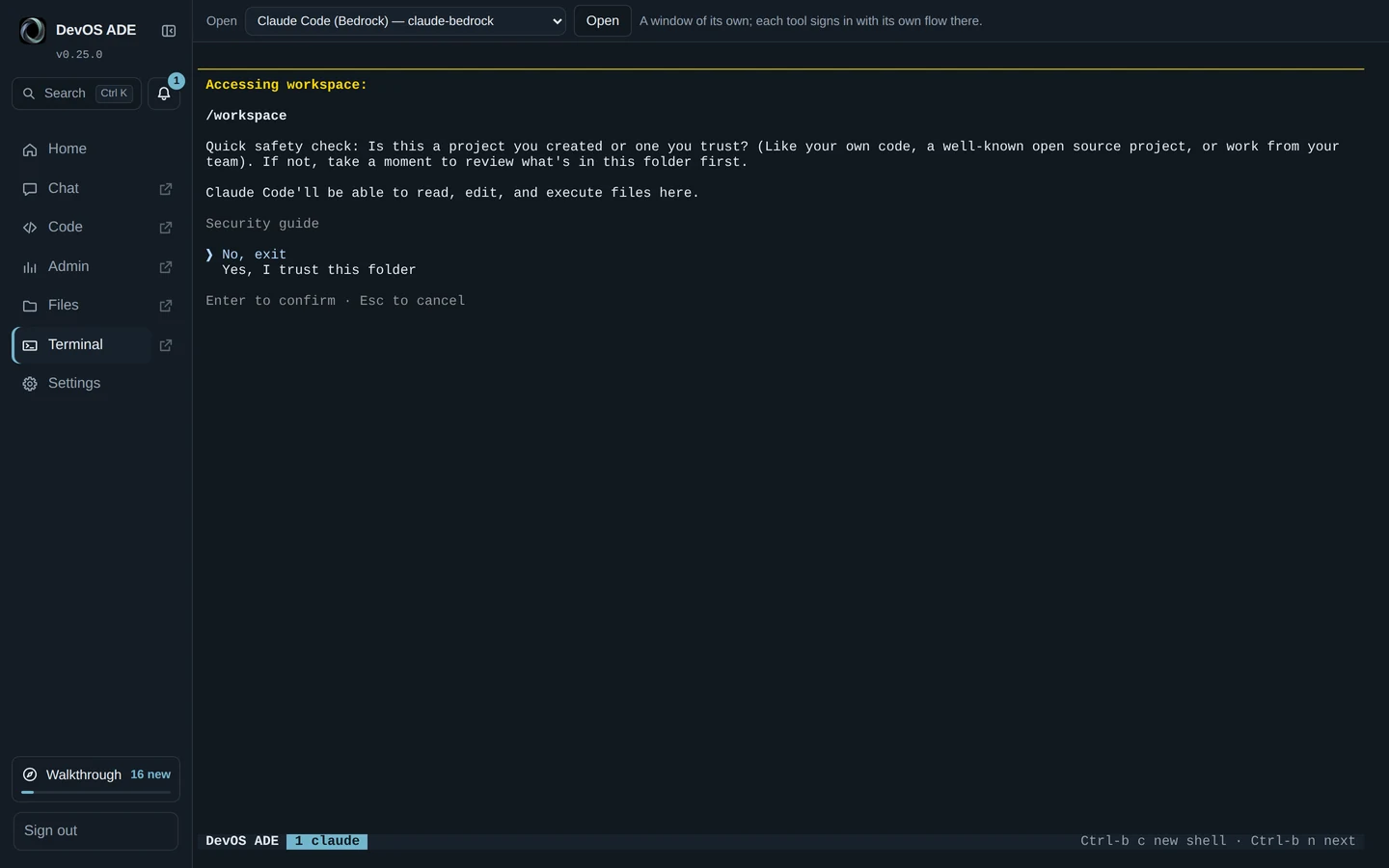1389x868 pixels.
Task: Open Admin section in sidebar
Action: [x=82, y=267]
